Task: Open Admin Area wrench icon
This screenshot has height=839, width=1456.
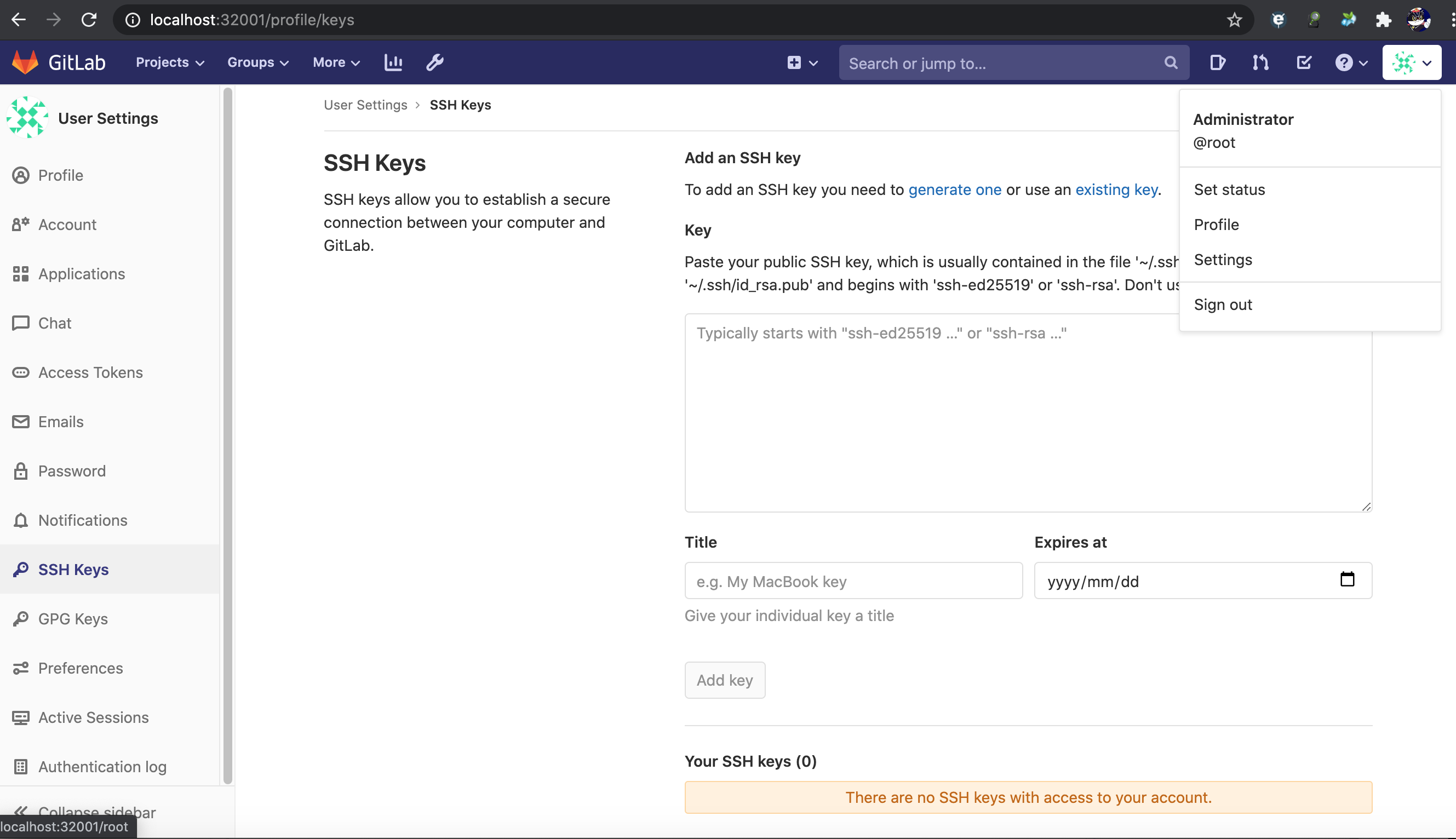Action: point(434,62)
